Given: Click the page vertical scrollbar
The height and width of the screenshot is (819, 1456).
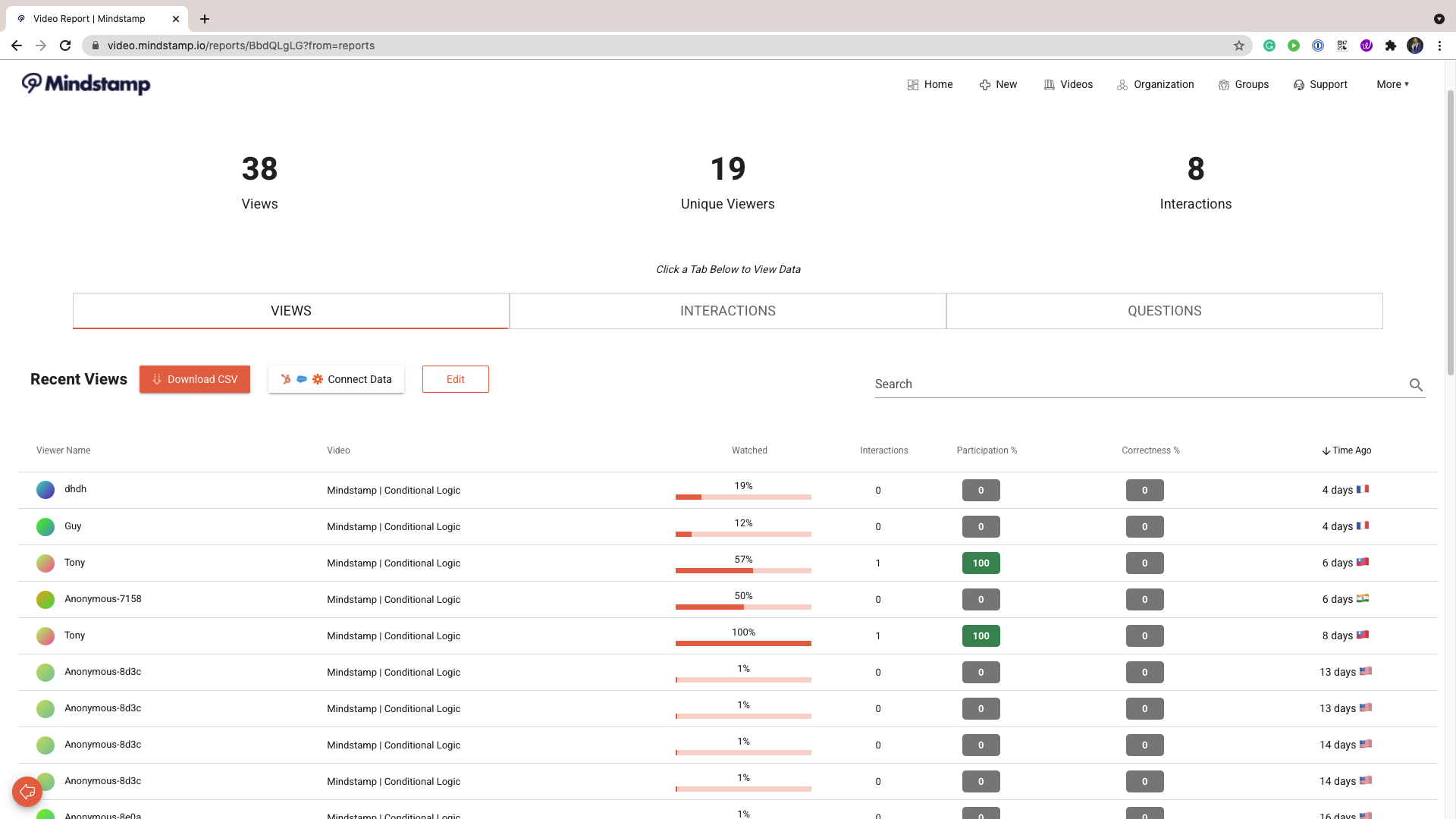Looking at the screenshot, I should coord(1451,231).
